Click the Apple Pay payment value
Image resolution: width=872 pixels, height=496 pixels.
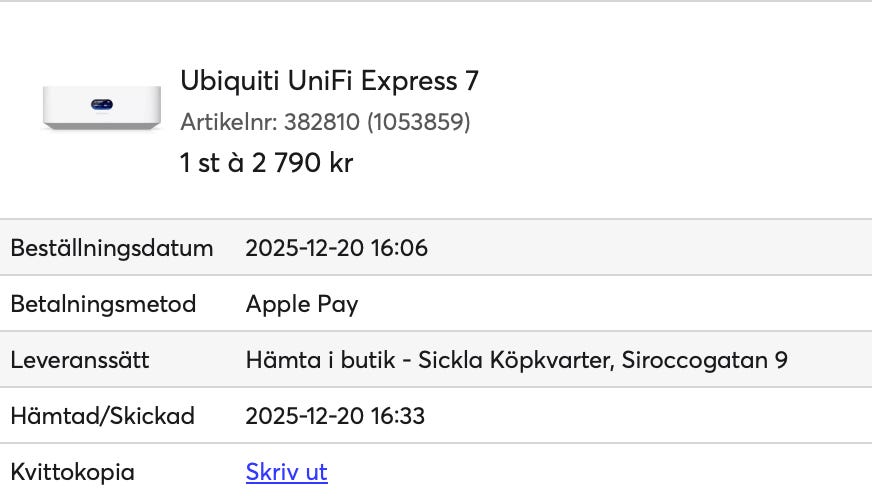pos(302,304)
